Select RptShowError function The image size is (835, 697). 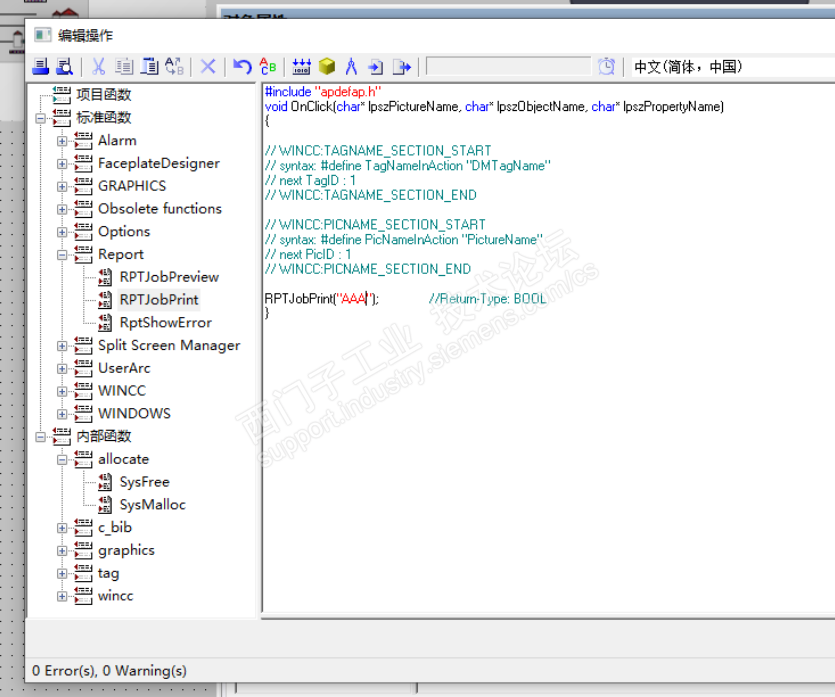point(166,323)
